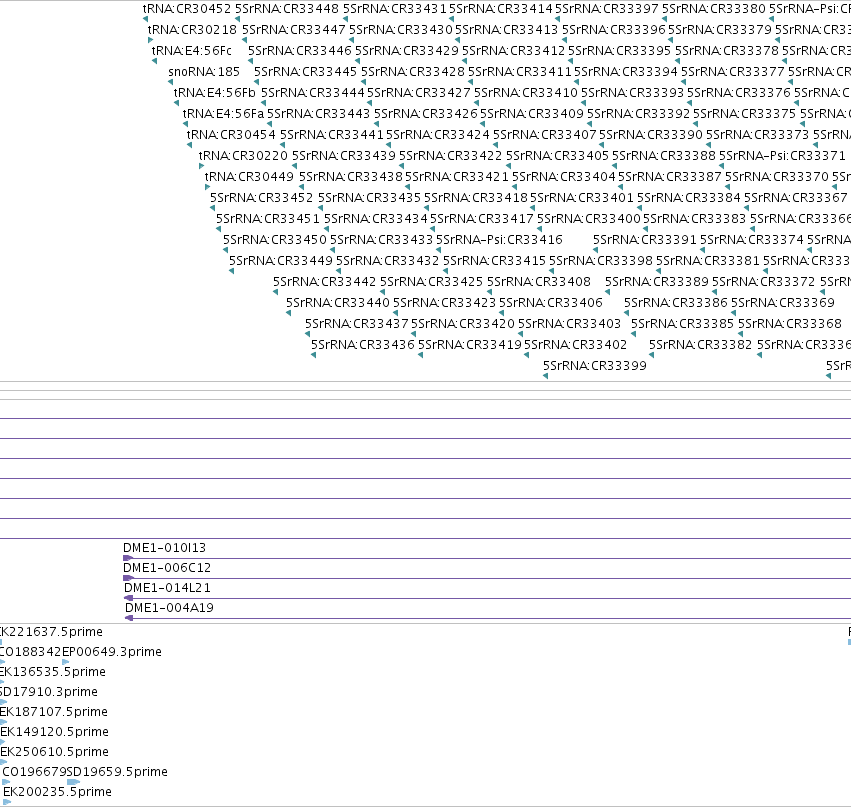Select the DME1-006C12 clone label
Image resolution: width=851 pixels, height=807 pixels.
167,568
